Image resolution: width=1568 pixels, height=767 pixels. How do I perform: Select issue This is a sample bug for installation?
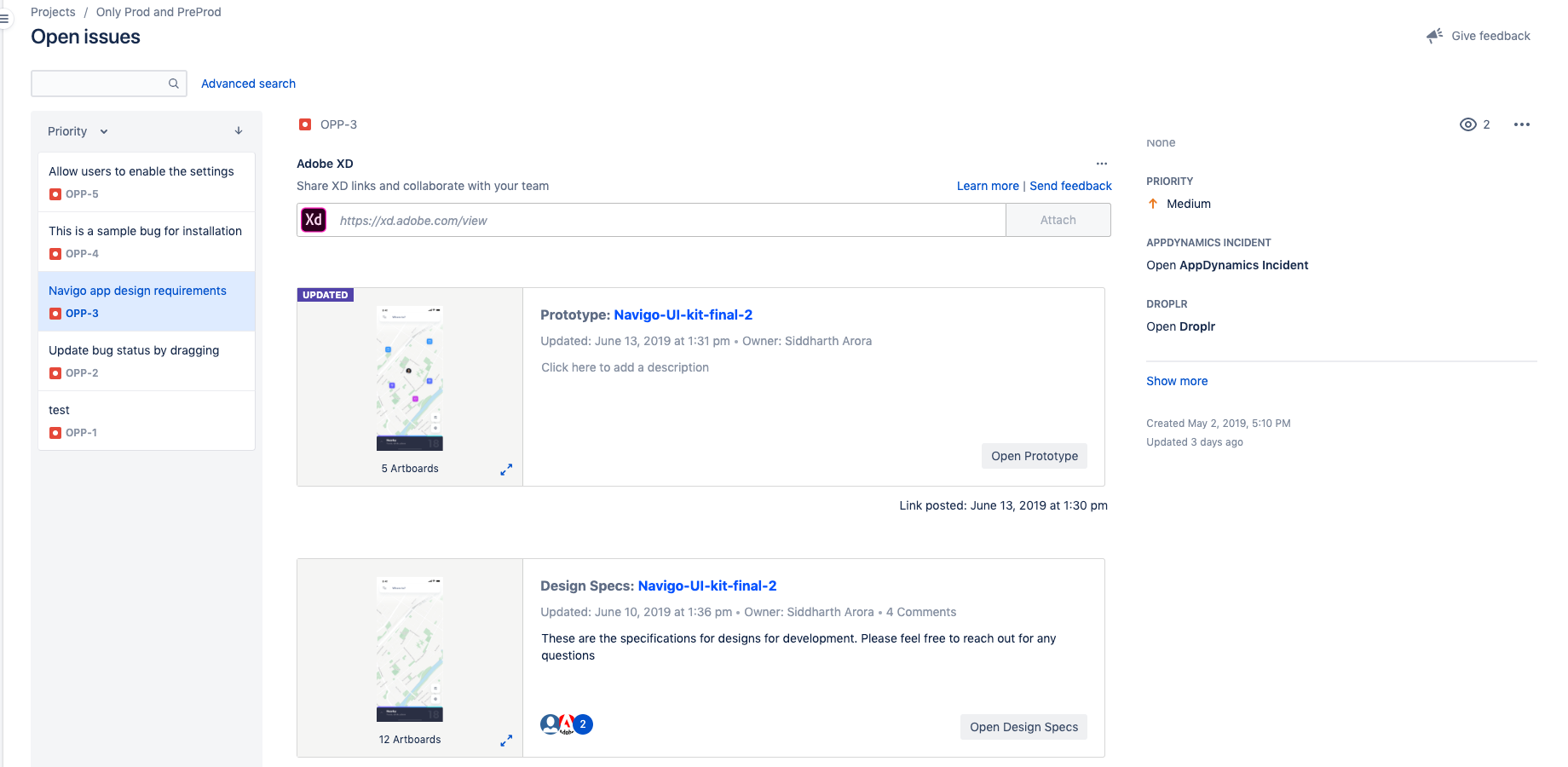[147, 242]
